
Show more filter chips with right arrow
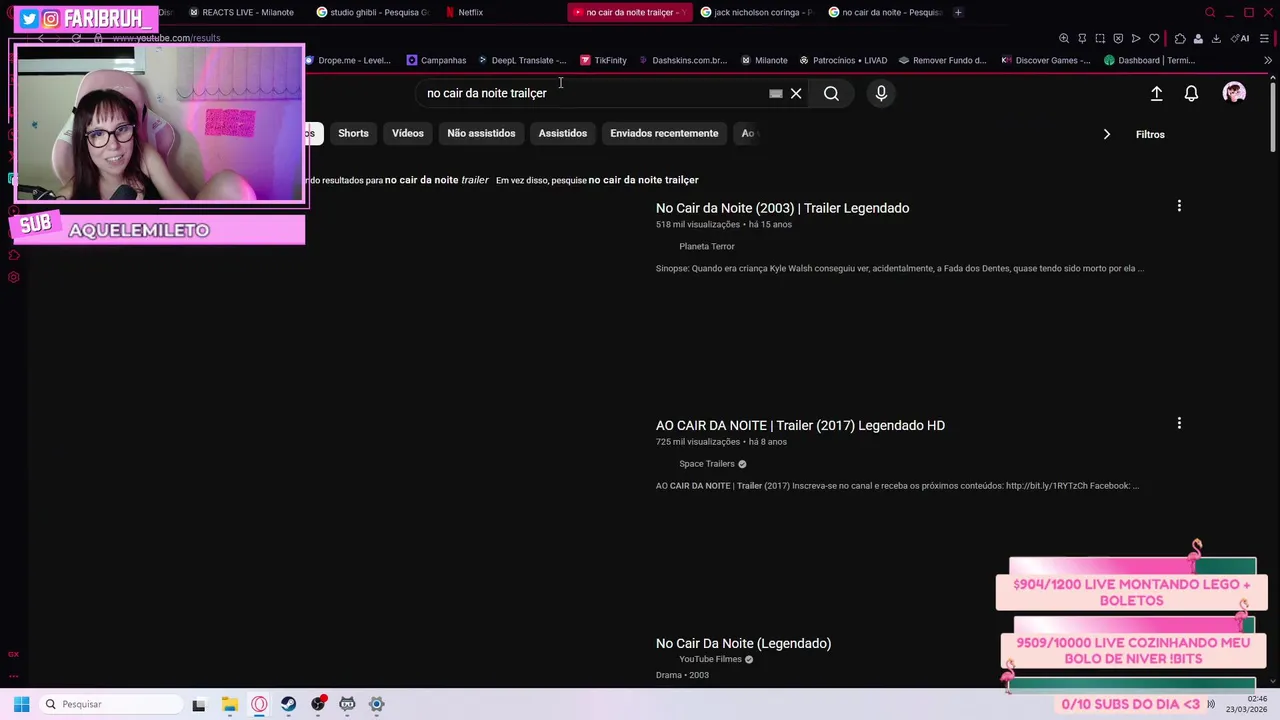pyautogui.click(x=1106, y=134)
